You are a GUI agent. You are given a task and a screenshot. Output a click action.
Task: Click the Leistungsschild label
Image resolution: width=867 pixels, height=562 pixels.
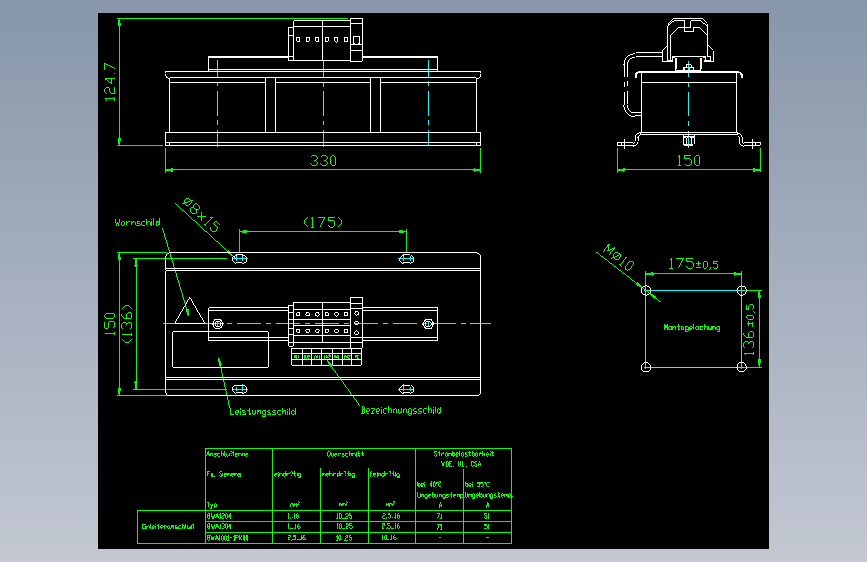[x=263, y=412]
